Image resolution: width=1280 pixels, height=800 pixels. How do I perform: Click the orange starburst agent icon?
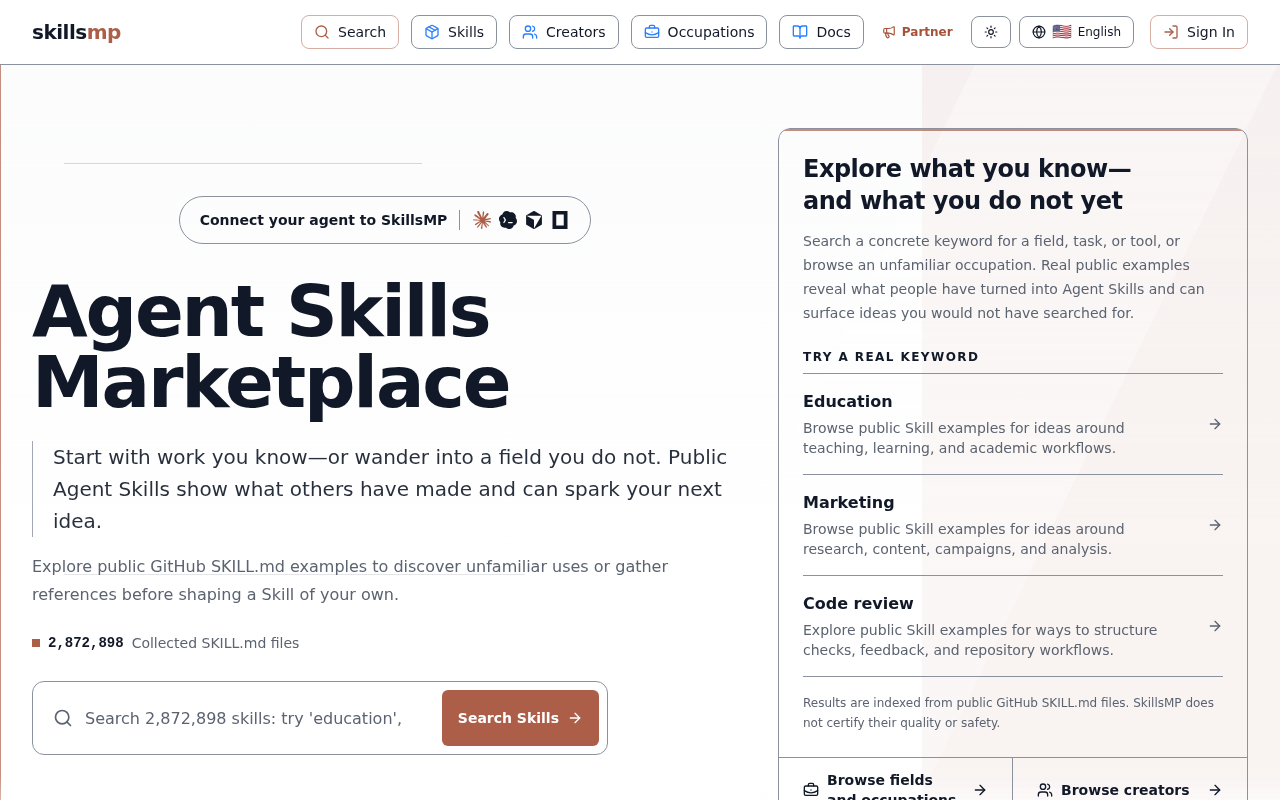[482, 220]
